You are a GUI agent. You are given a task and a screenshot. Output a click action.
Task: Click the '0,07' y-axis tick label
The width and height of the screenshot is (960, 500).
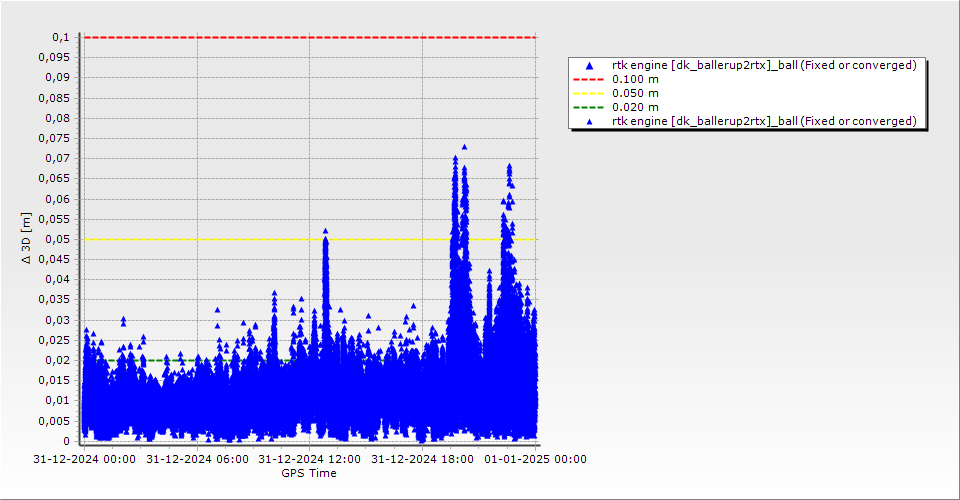58,159
